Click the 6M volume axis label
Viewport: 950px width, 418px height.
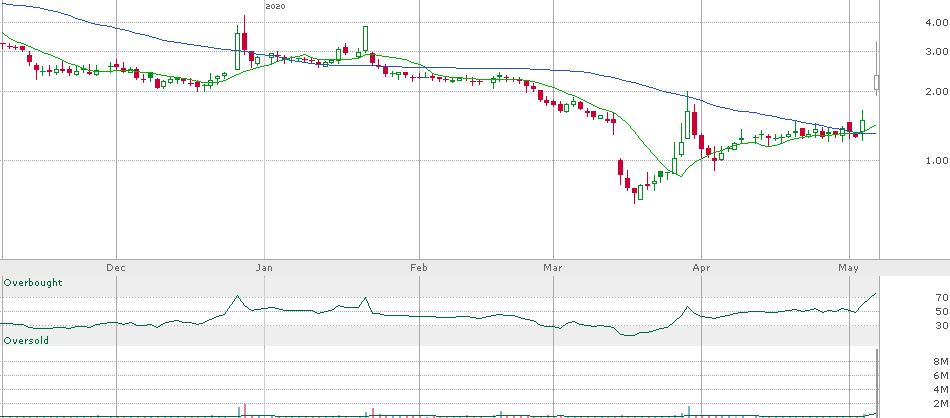(940, 376)
